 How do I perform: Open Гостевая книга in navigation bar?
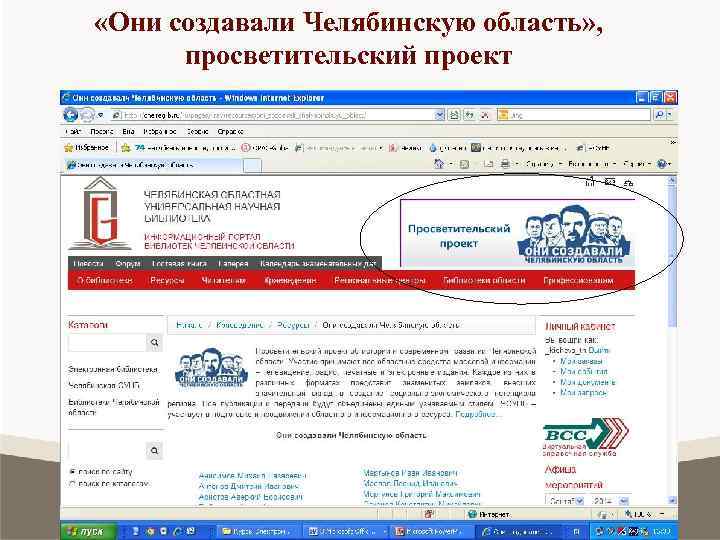[x=179, y=264]
